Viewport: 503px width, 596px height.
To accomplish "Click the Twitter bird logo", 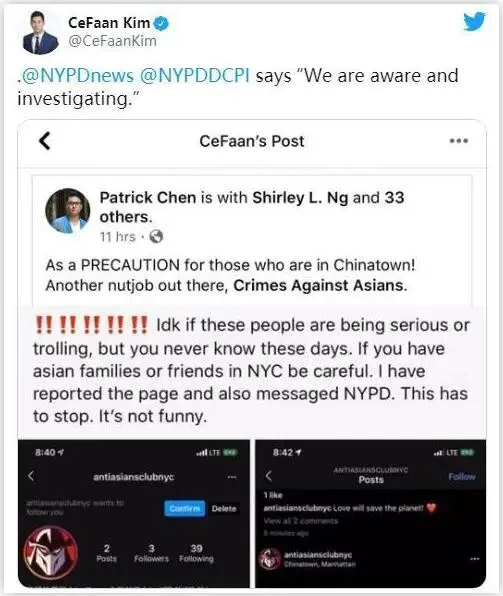I will [474, 21].
